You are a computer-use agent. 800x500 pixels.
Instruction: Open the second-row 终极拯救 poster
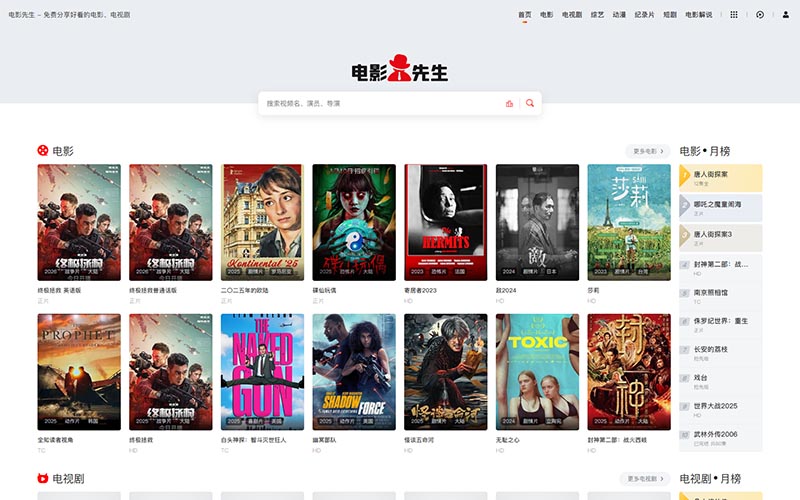(x=170, y=372)
